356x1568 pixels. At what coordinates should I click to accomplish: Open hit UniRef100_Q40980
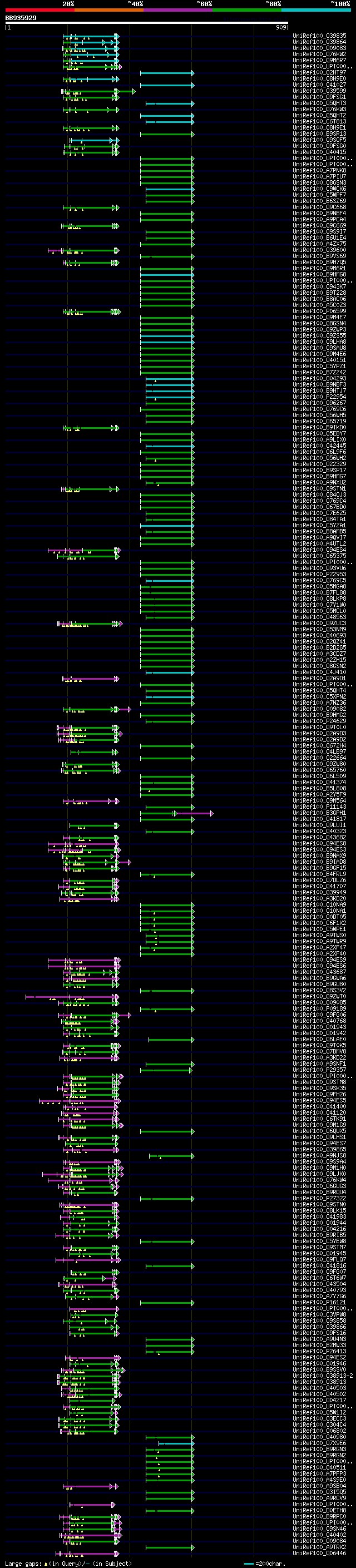pos(319,1437)
